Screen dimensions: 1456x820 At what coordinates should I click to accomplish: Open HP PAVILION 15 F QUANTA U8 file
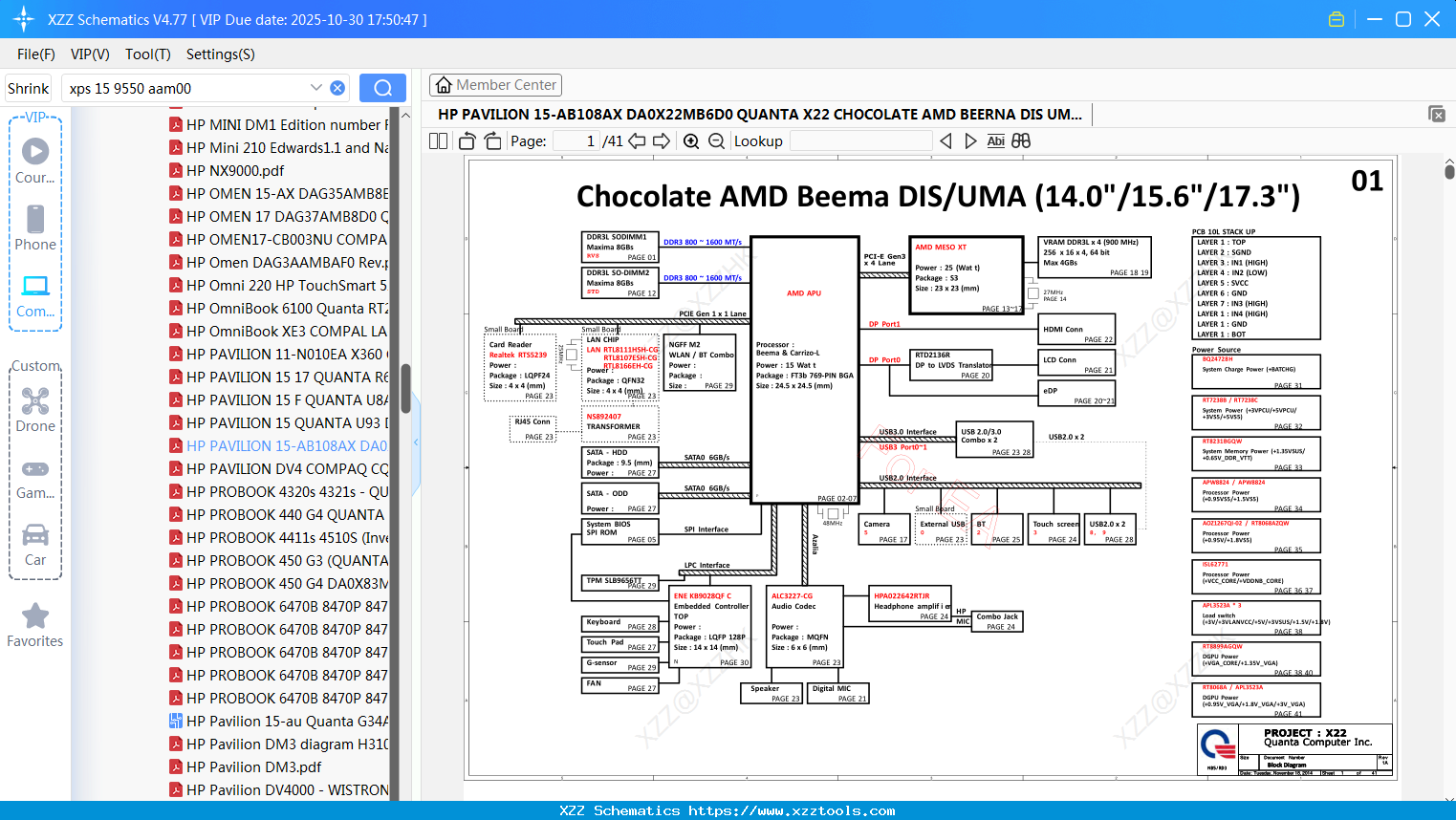coord(278,399)
